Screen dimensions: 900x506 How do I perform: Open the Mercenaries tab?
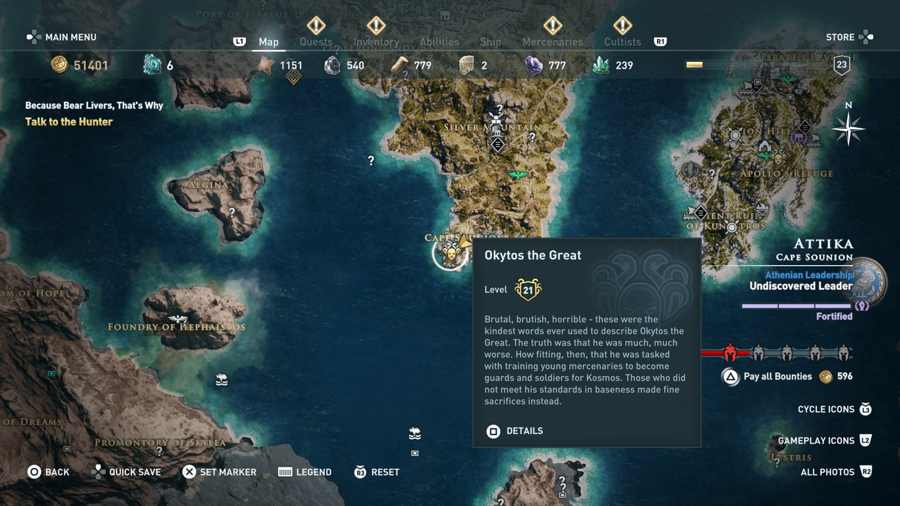[x=552, y=42]
